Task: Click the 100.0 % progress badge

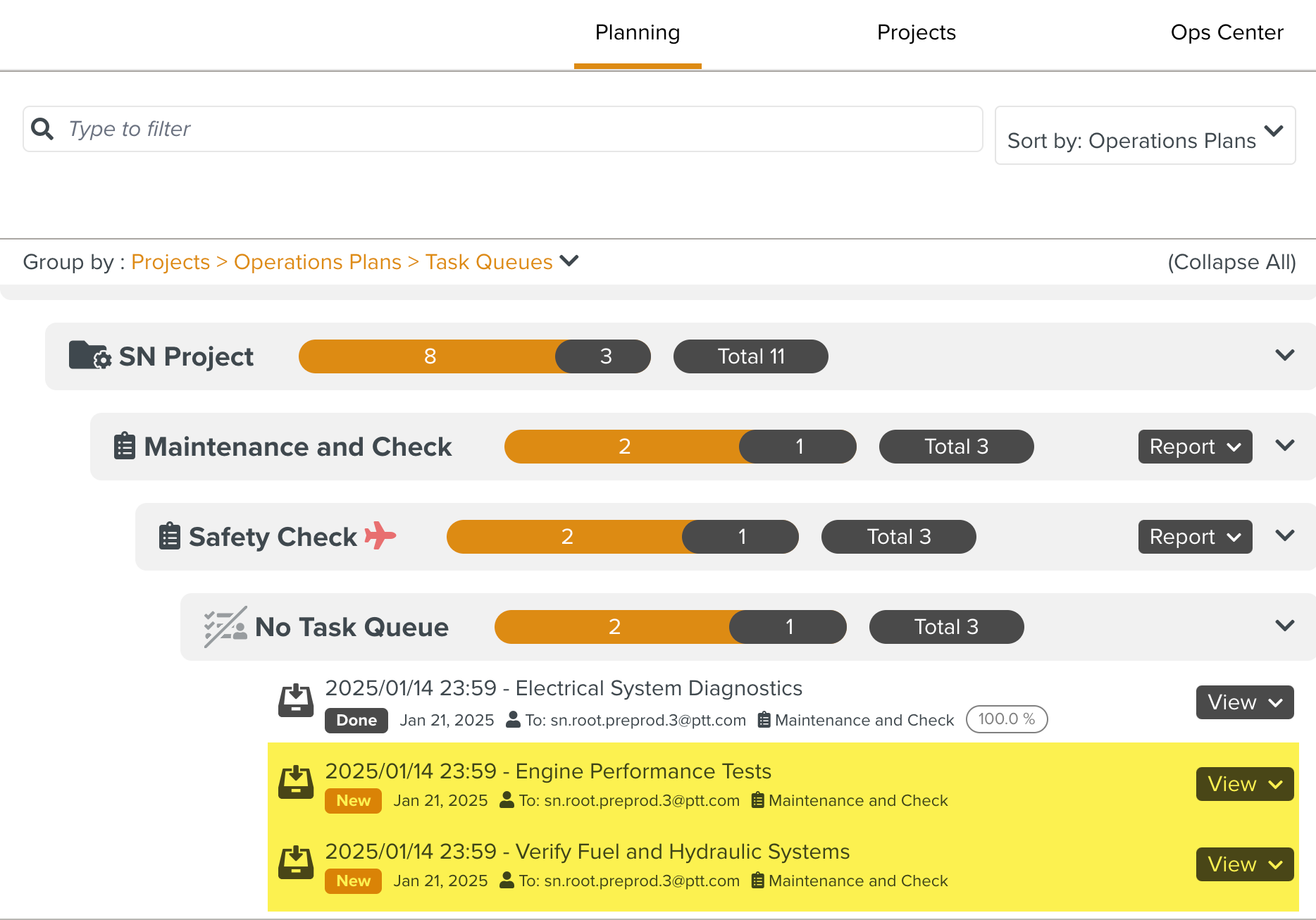Action: pos(1006,719)
